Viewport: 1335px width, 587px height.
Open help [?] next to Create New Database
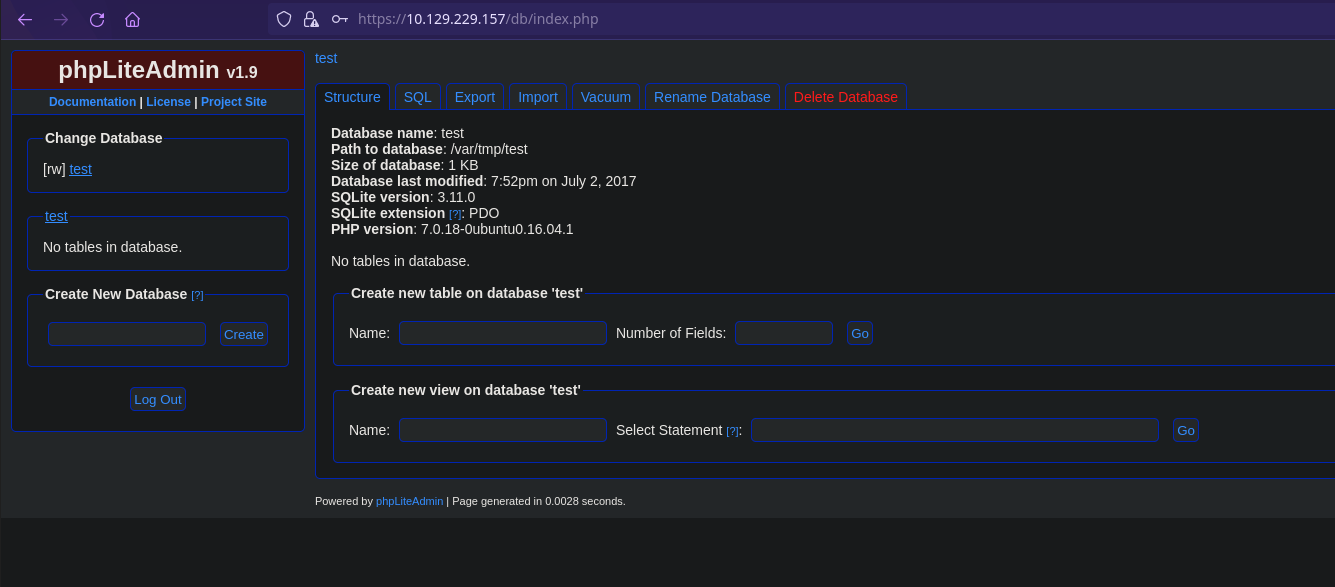(x=197, y=295)
